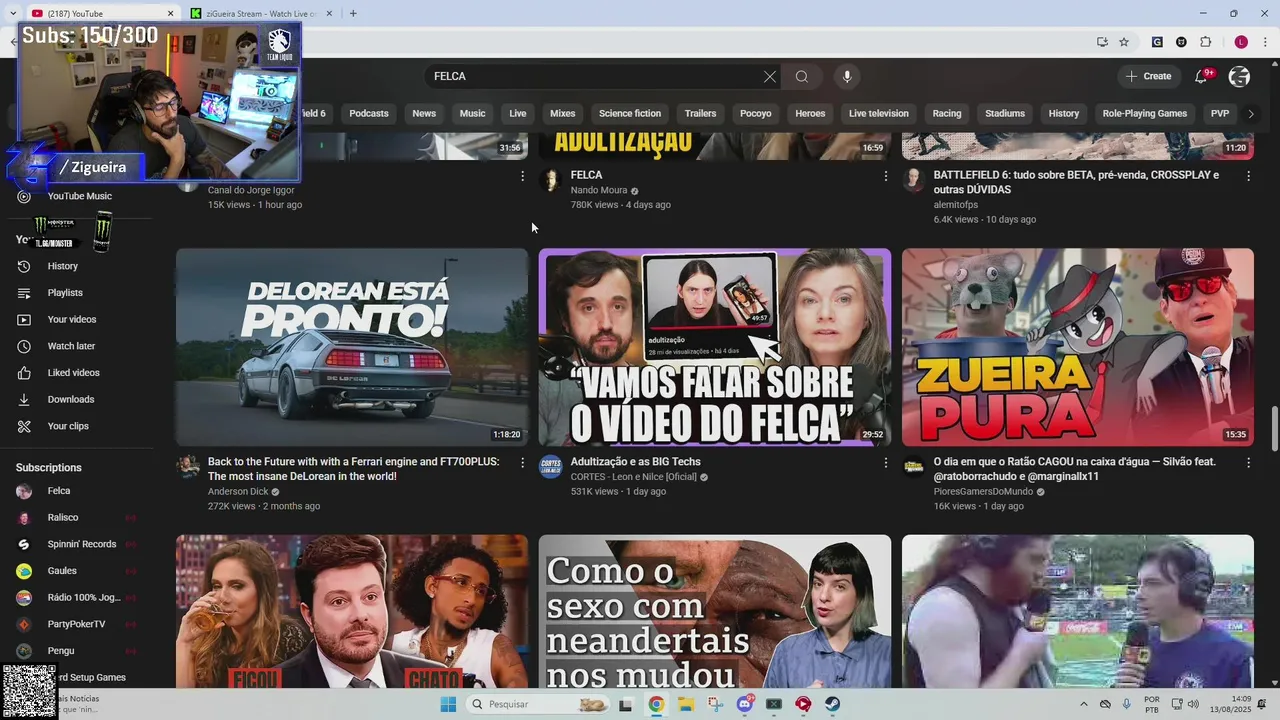Open the DeLorean está pronto thumbnail
The height and width of the screenshot is (720, 1280).
coord(352,347)
